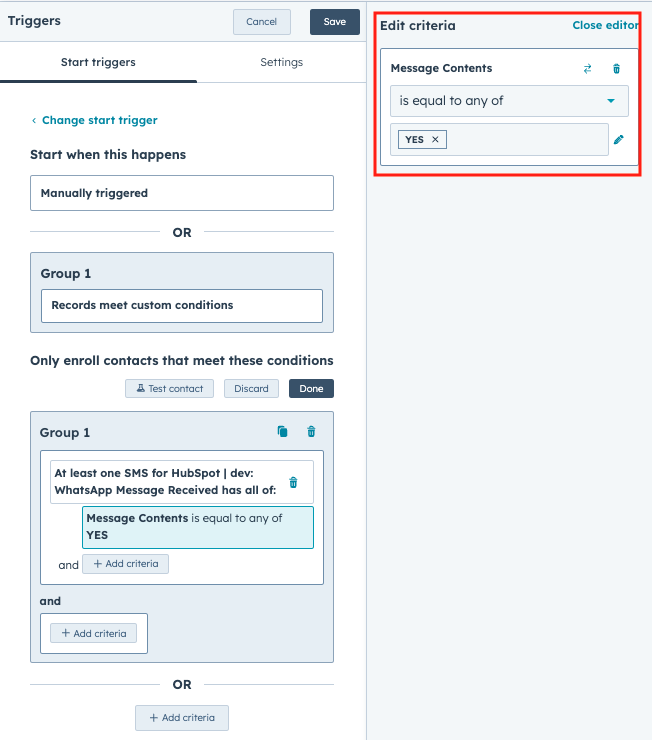Click the pencil edit icon next to YES
The width and height of the screenshot is (652, 740).
tap(619, 140)
